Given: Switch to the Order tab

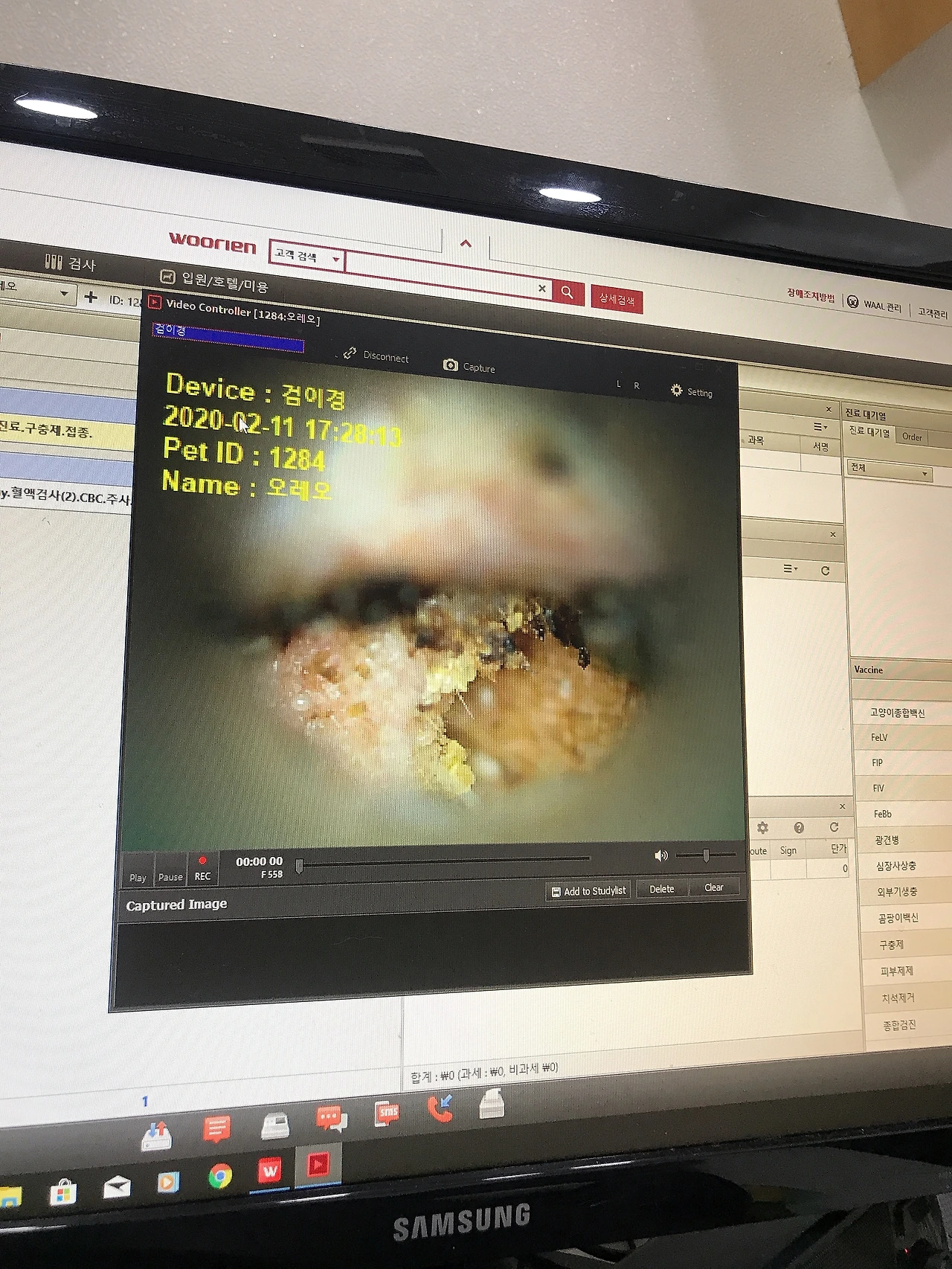Looking at the screenshot, I should [x=912, y=437].
